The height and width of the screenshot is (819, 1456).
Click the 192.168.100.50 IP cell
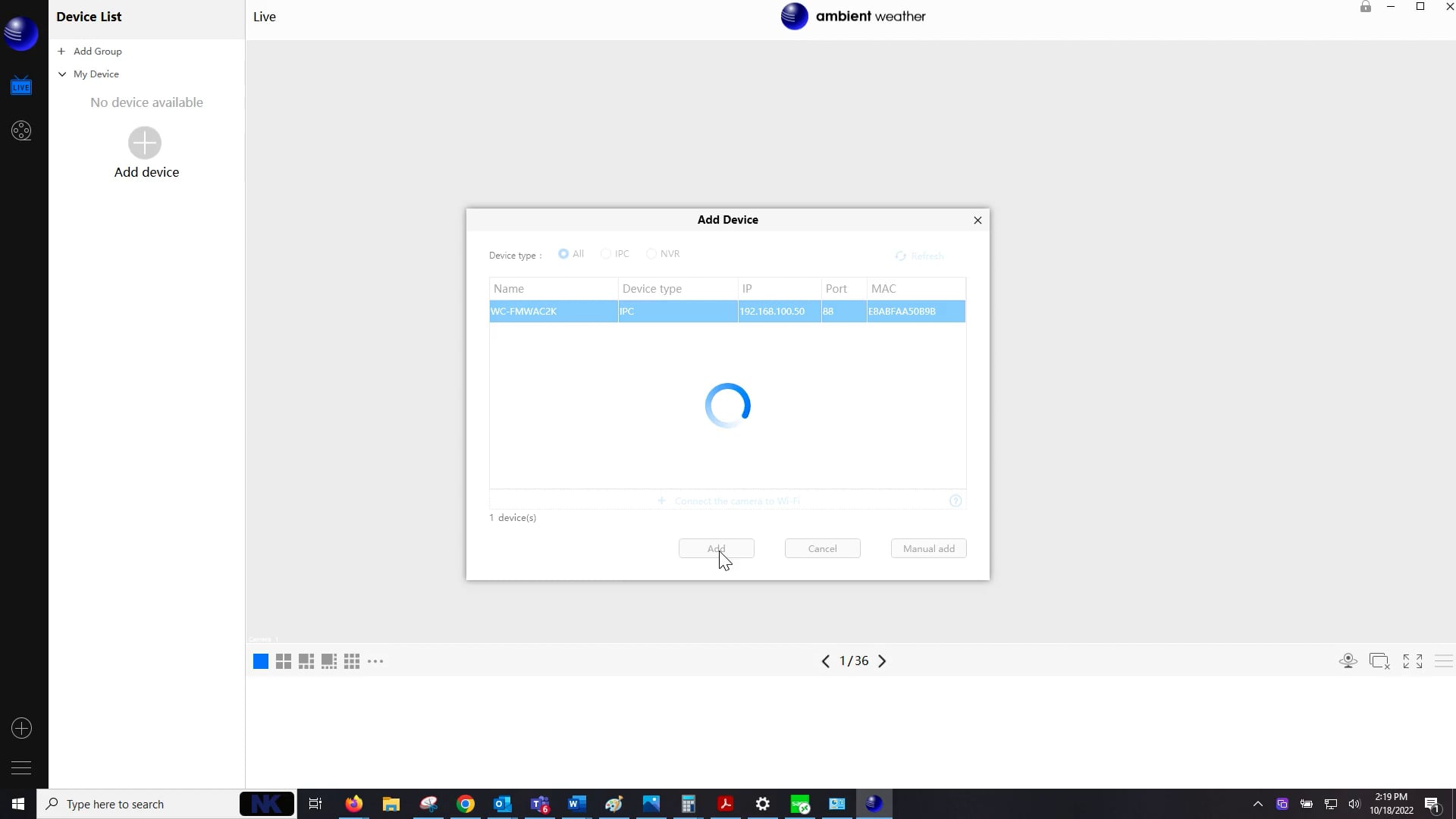tap(780, 311)
